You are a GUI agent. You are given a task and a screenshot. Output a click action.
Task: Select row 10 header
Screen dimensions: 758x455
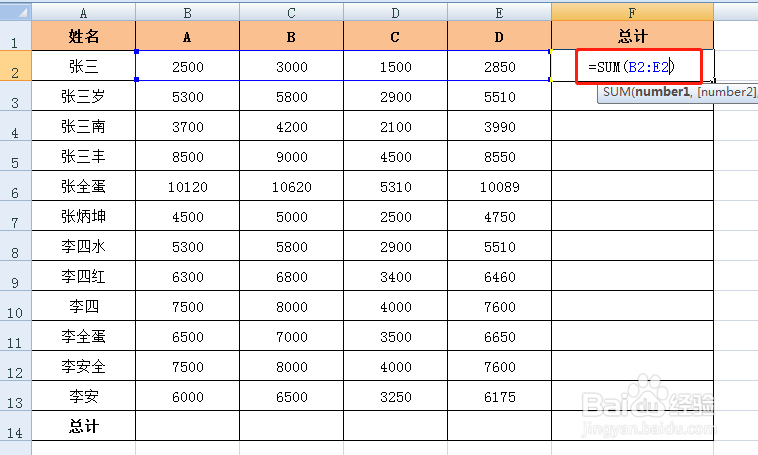[15, 306]
